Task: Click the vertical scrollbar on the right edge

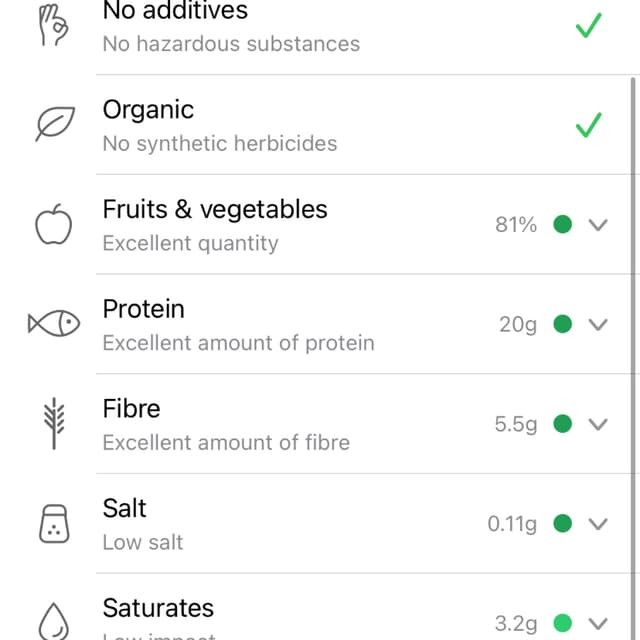Action: (633, 358)
